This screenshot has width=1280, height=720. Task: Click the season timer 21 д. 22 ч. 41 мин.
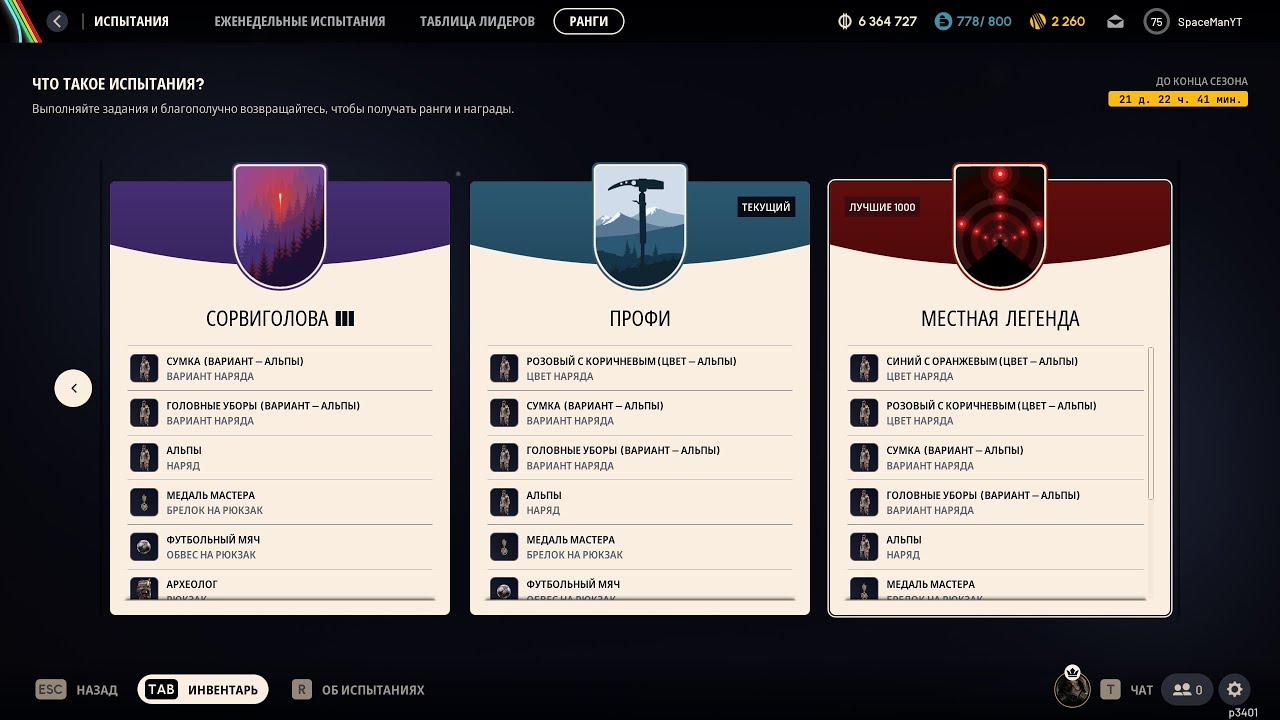tap(1178, 99)
